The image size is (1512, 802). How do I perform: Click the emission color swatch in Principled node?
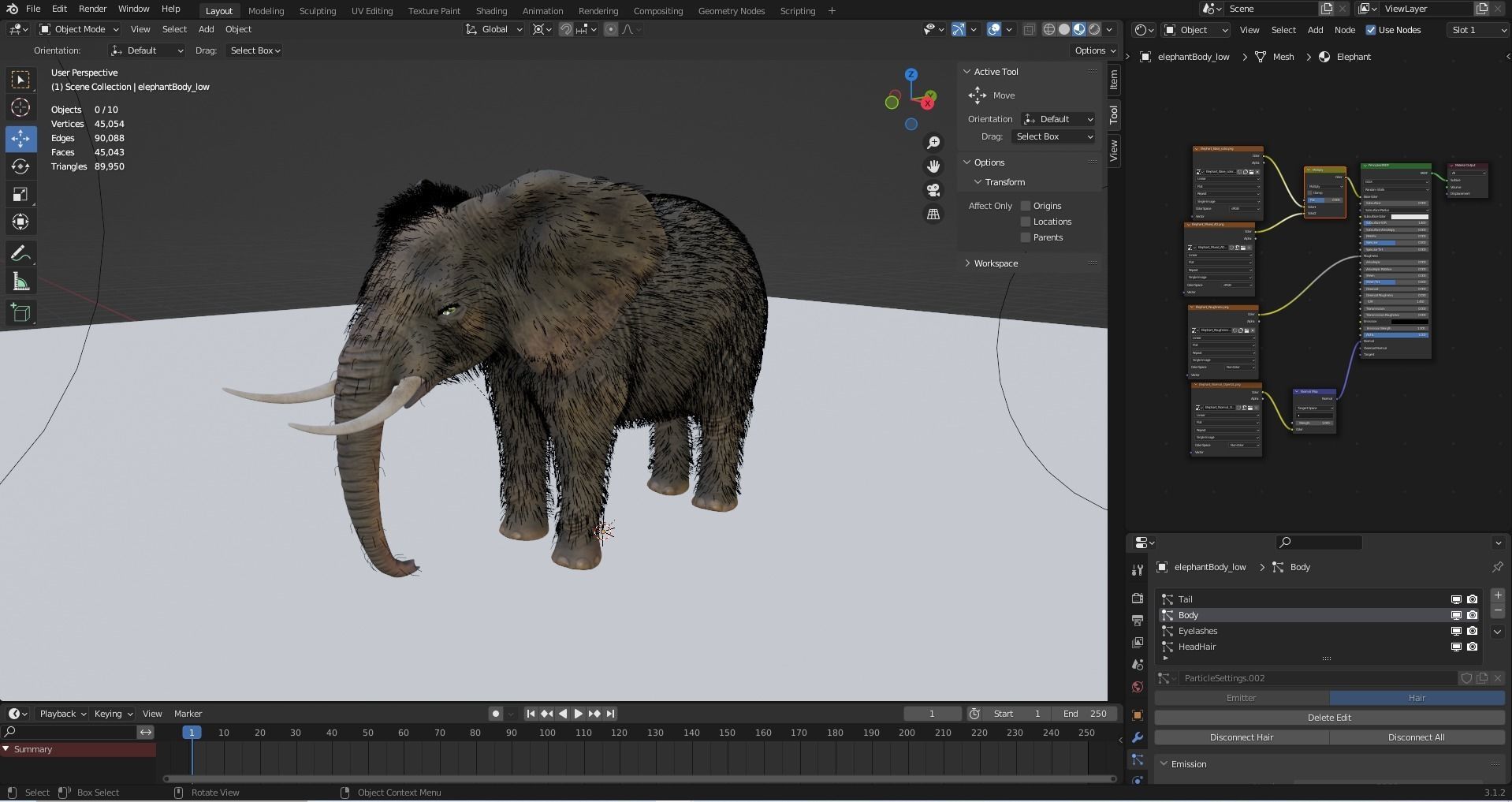(1409, 322)
